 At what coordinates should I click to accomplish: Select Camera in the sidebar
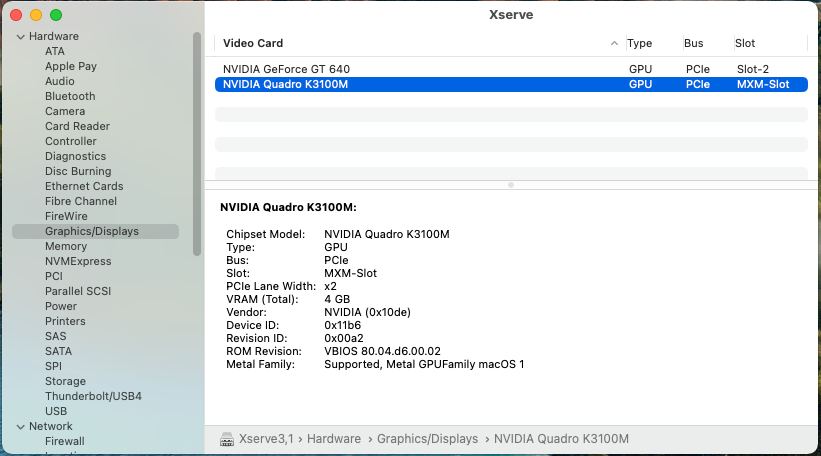coord(65,112)
